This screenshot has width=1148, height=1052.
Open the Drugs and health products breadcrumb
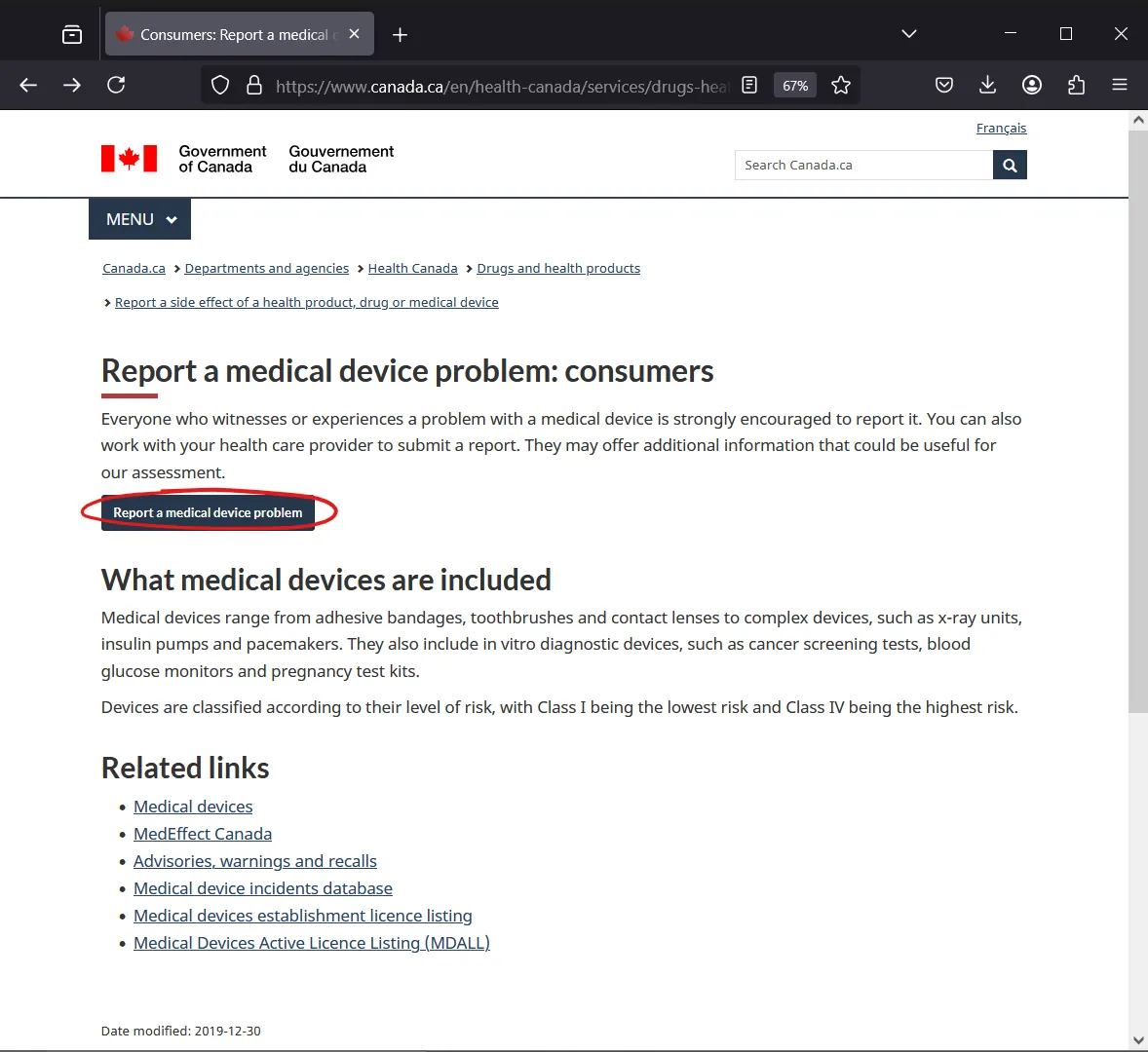coord(558,269)
